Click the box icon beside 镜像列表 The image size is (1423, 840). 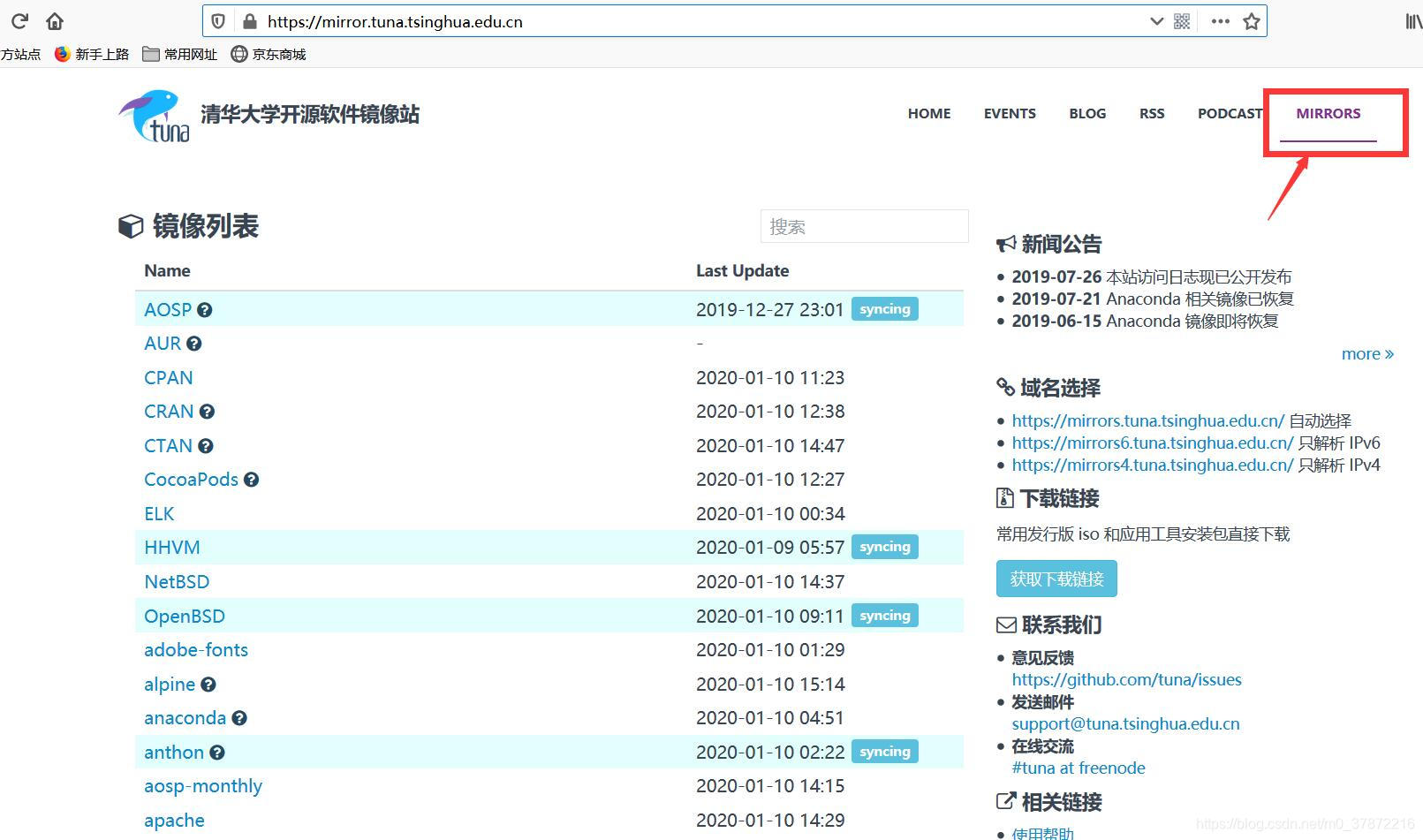point(130,227)
